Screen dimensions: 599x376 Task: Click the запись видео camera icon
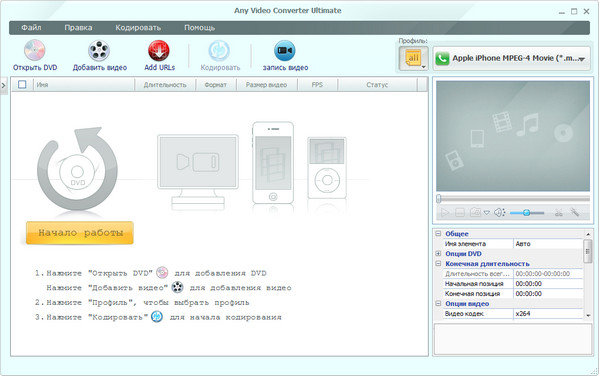[285, 50]
